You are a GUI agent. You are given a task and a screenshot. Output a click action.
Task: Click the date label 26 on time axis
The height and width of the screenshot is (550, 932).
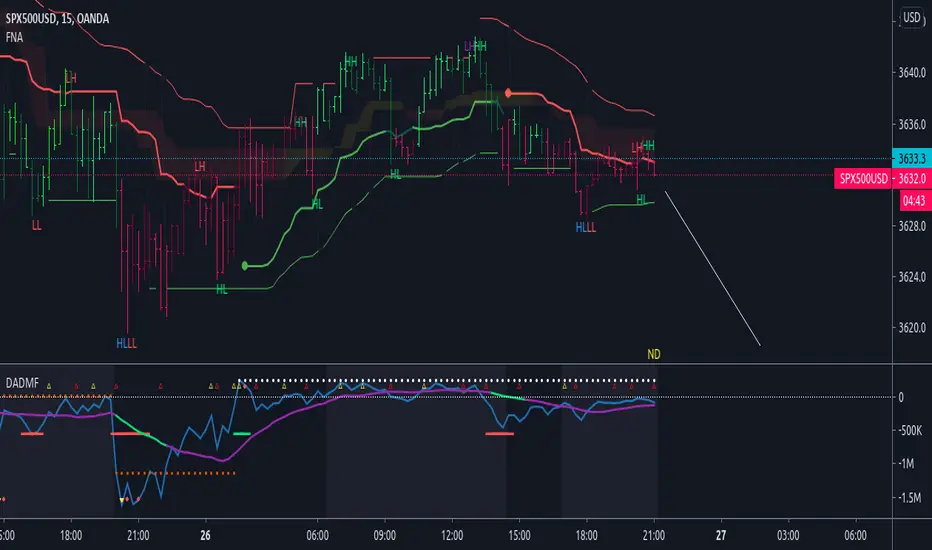click(x=205, y=535)
